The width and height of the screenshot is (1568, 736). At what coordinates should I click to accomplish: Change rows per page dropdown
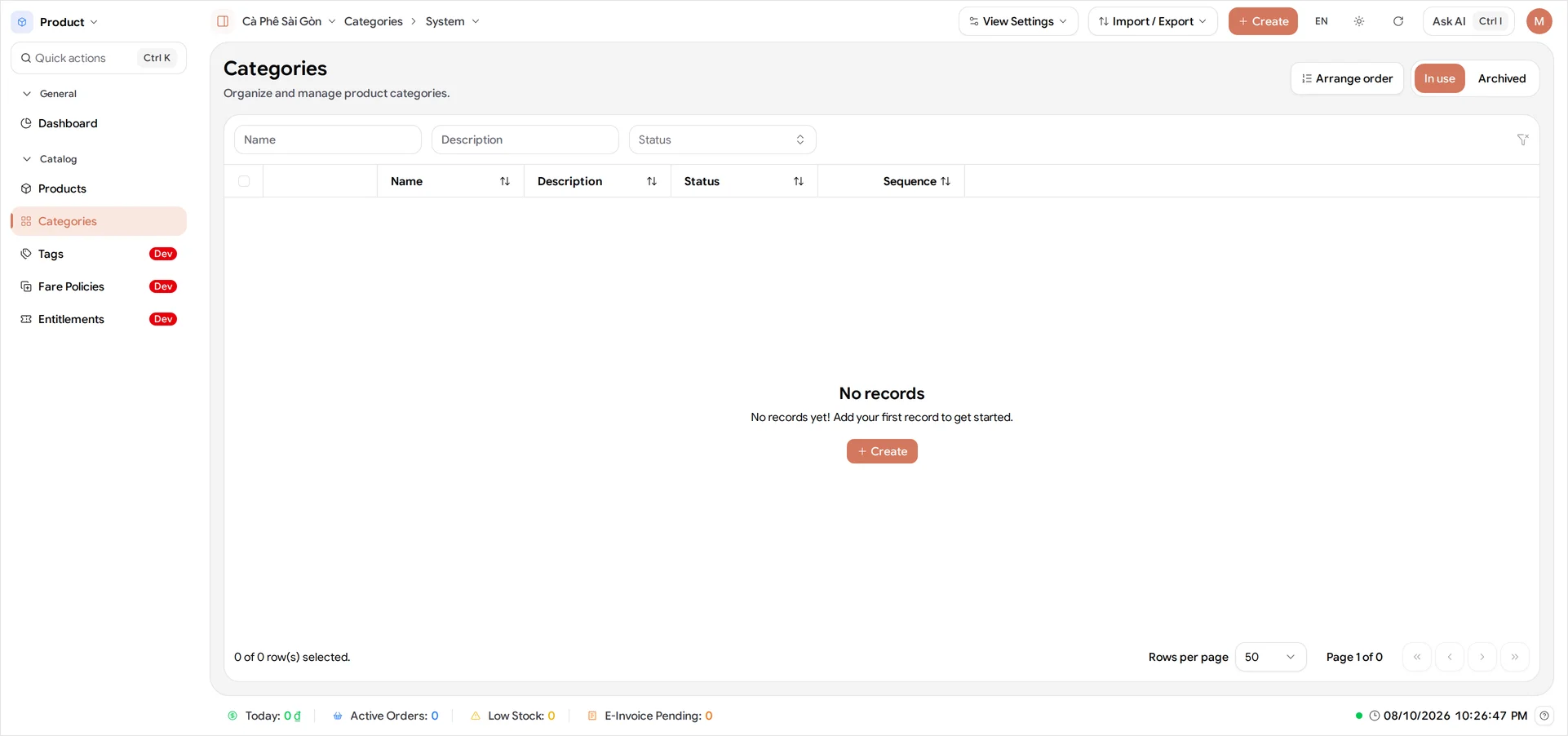coord(1270,657)
